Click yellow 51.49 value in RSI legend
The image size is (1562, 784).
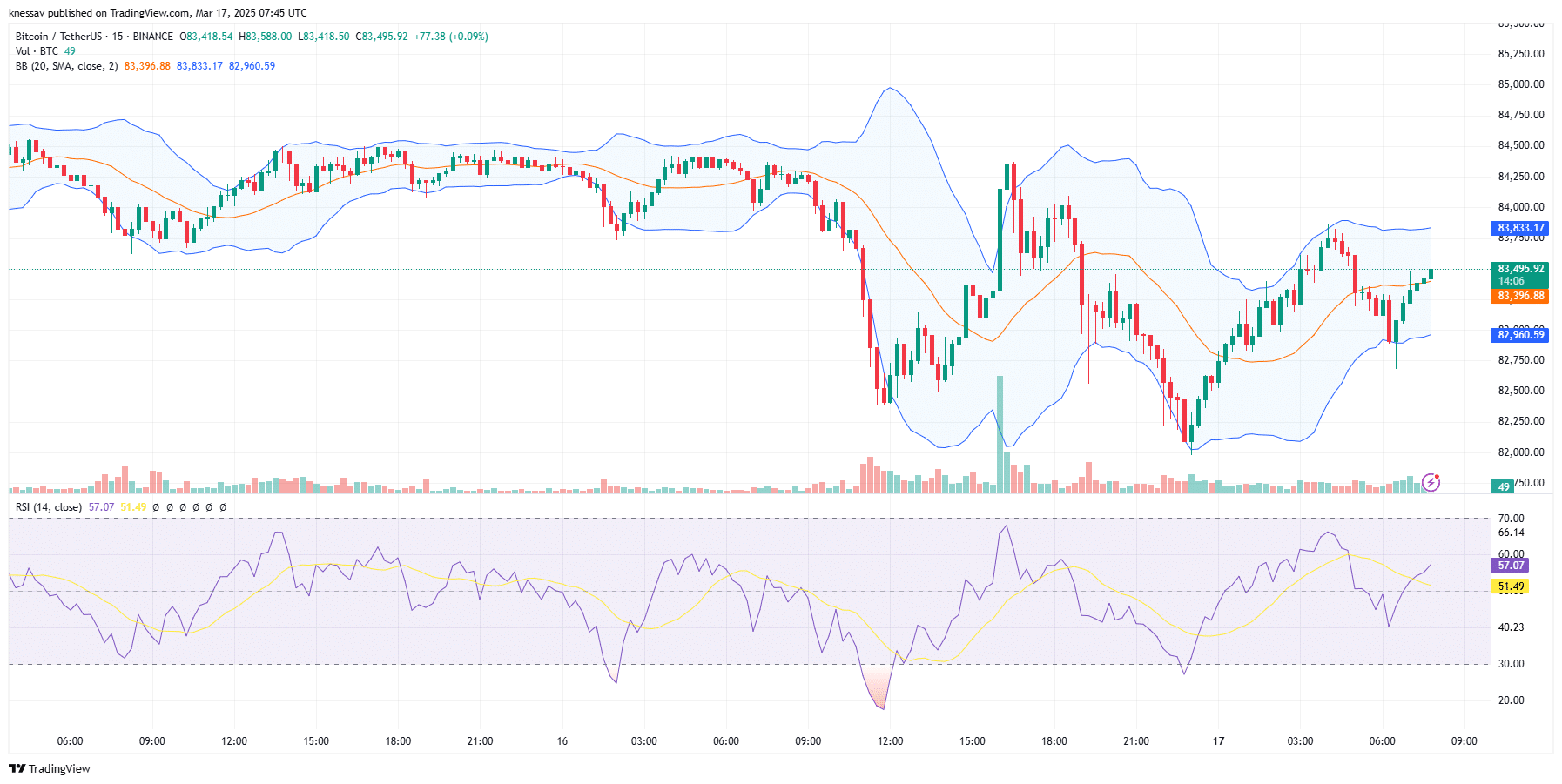point(133,507)
